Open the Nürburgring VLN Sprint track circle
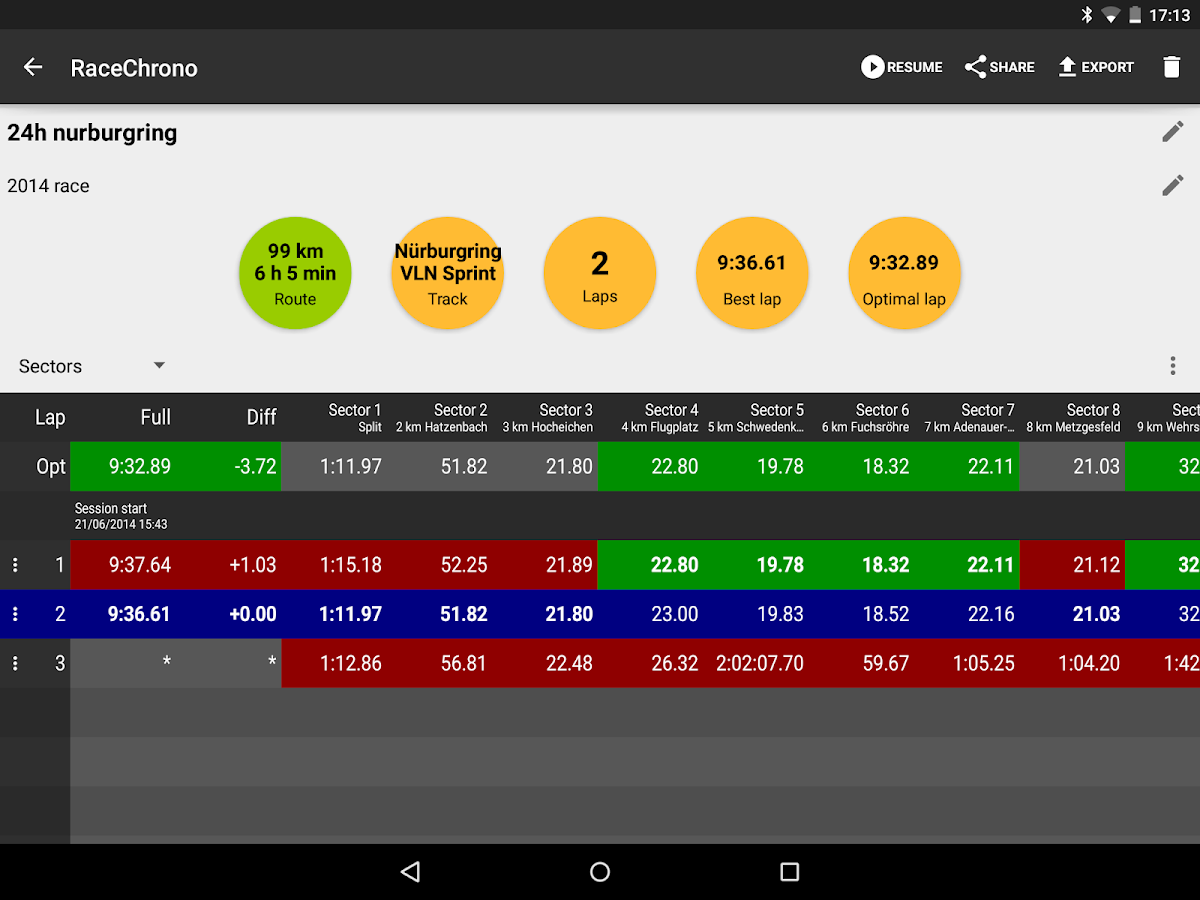 pyautogui.click(x=447, y=272)
